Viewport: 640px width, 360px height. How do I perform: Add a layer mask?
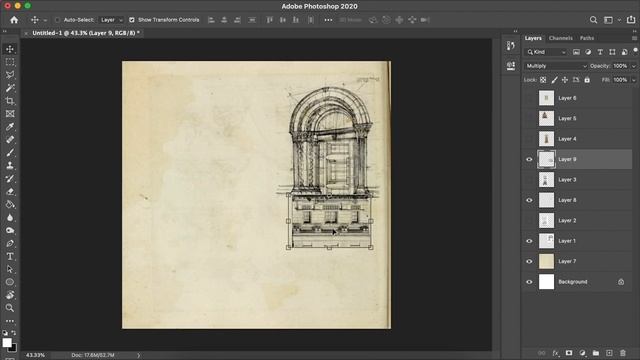point(569,353)
